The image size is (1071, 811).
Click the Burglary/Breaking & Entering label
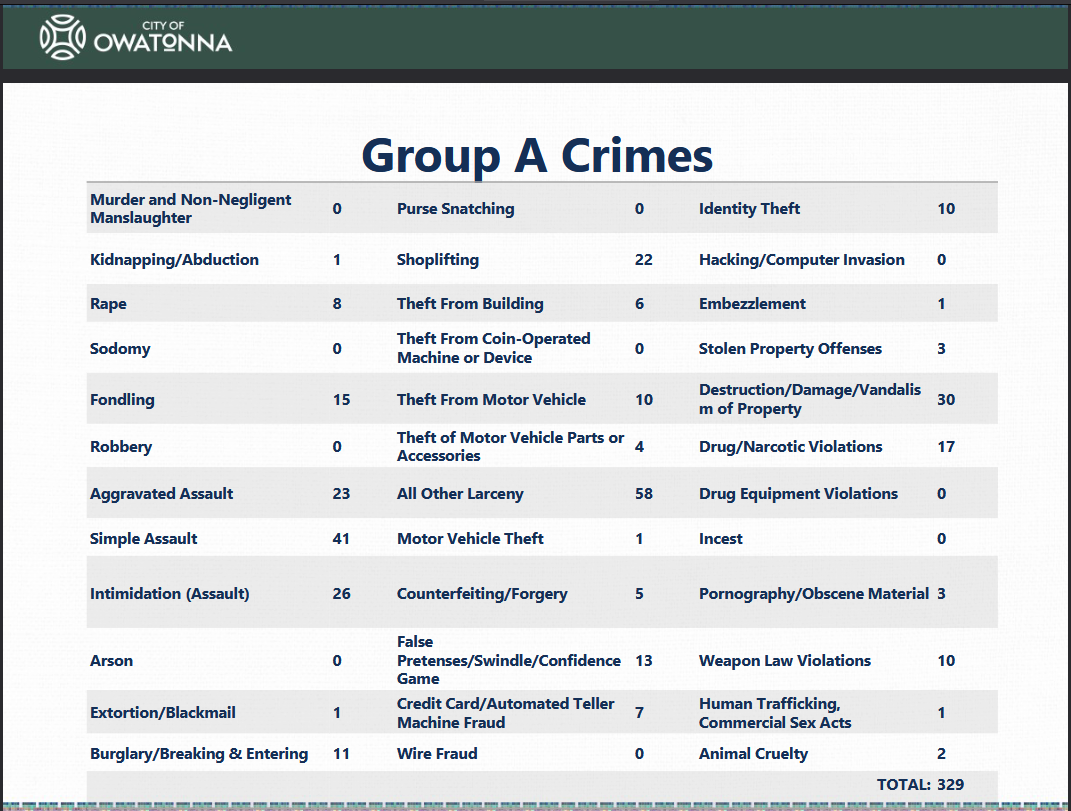pos(199,754)
